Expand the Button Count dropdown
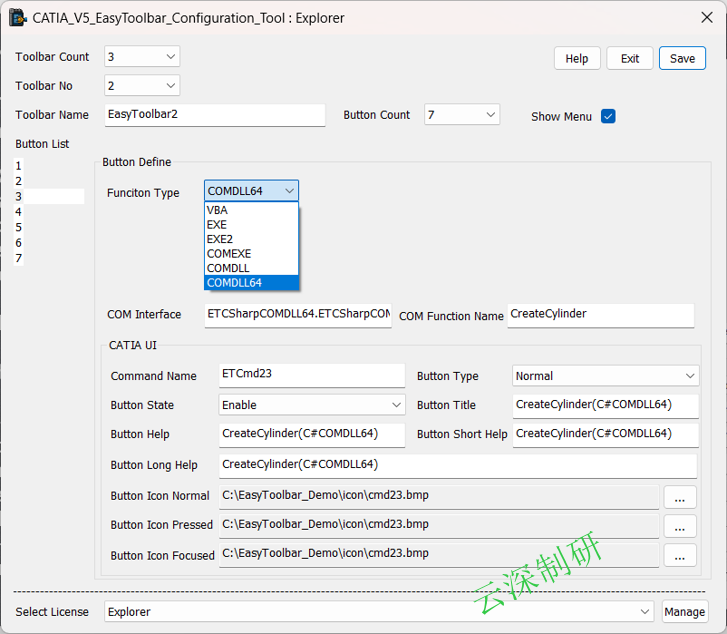The width and height of the screenshot is (727, 634). coord(462,115)
